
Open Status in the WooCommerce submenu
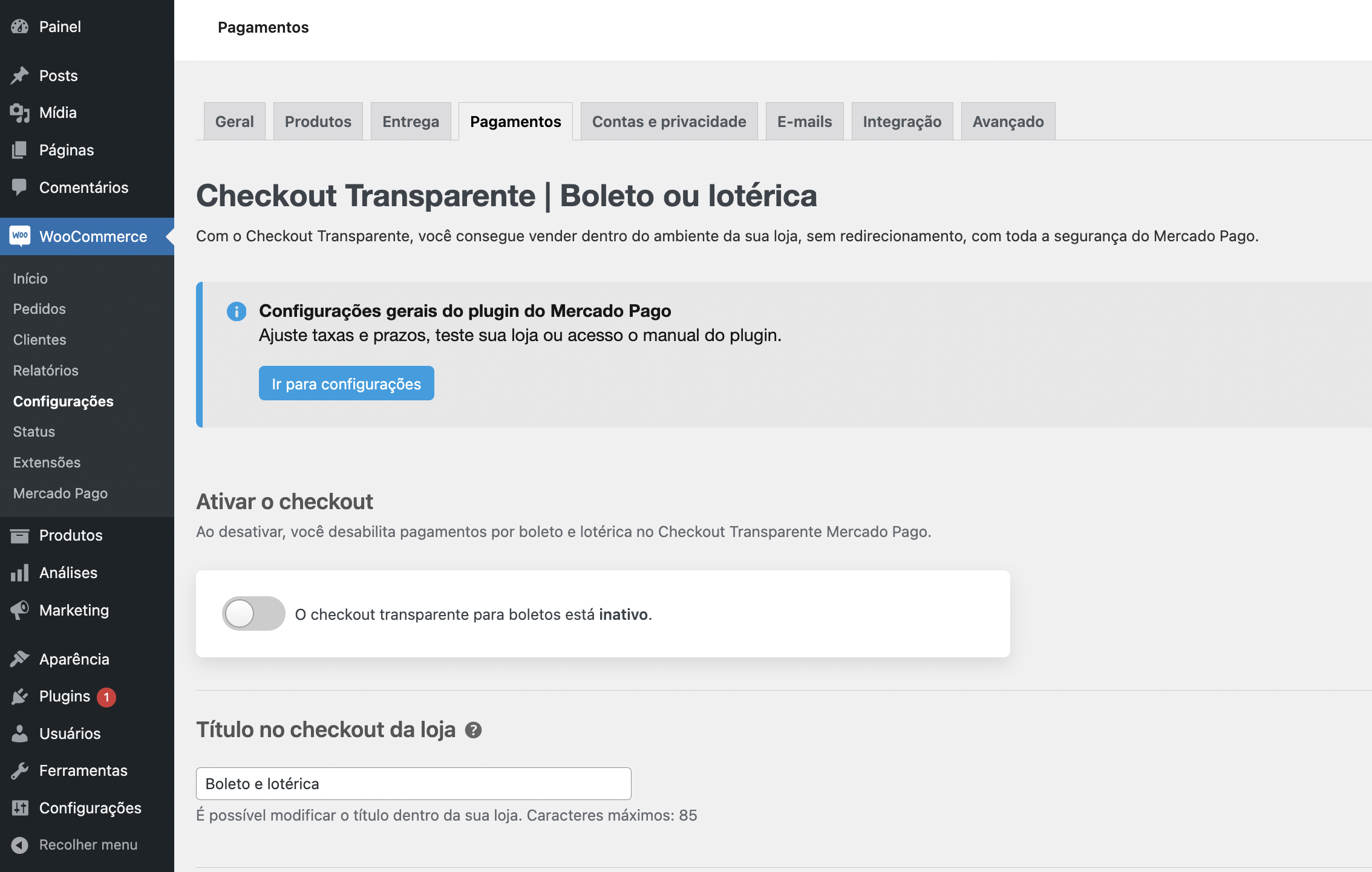click(34, 432)
